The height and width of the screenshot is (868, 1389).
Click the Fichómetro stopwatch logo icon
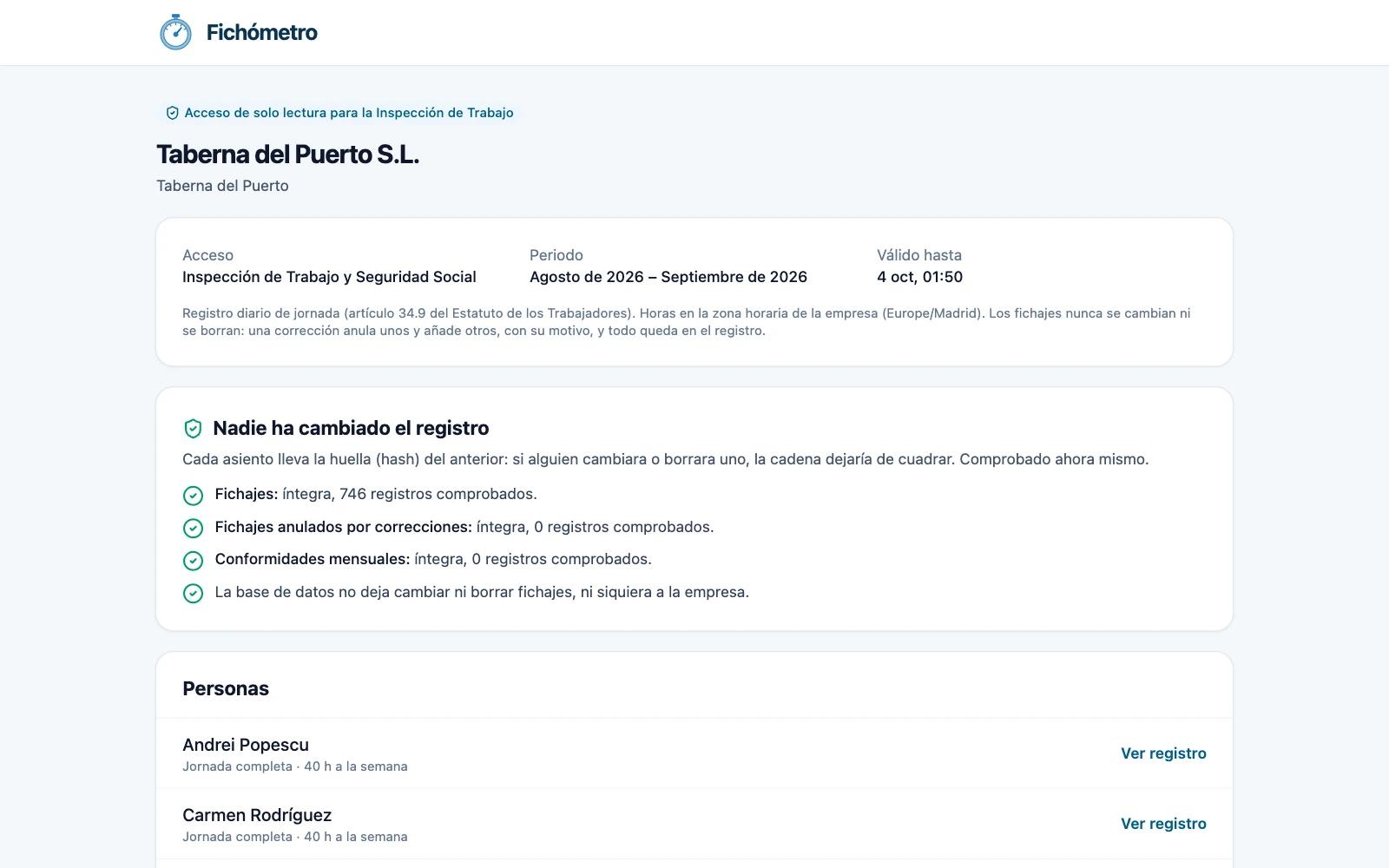tap(175, 32)
